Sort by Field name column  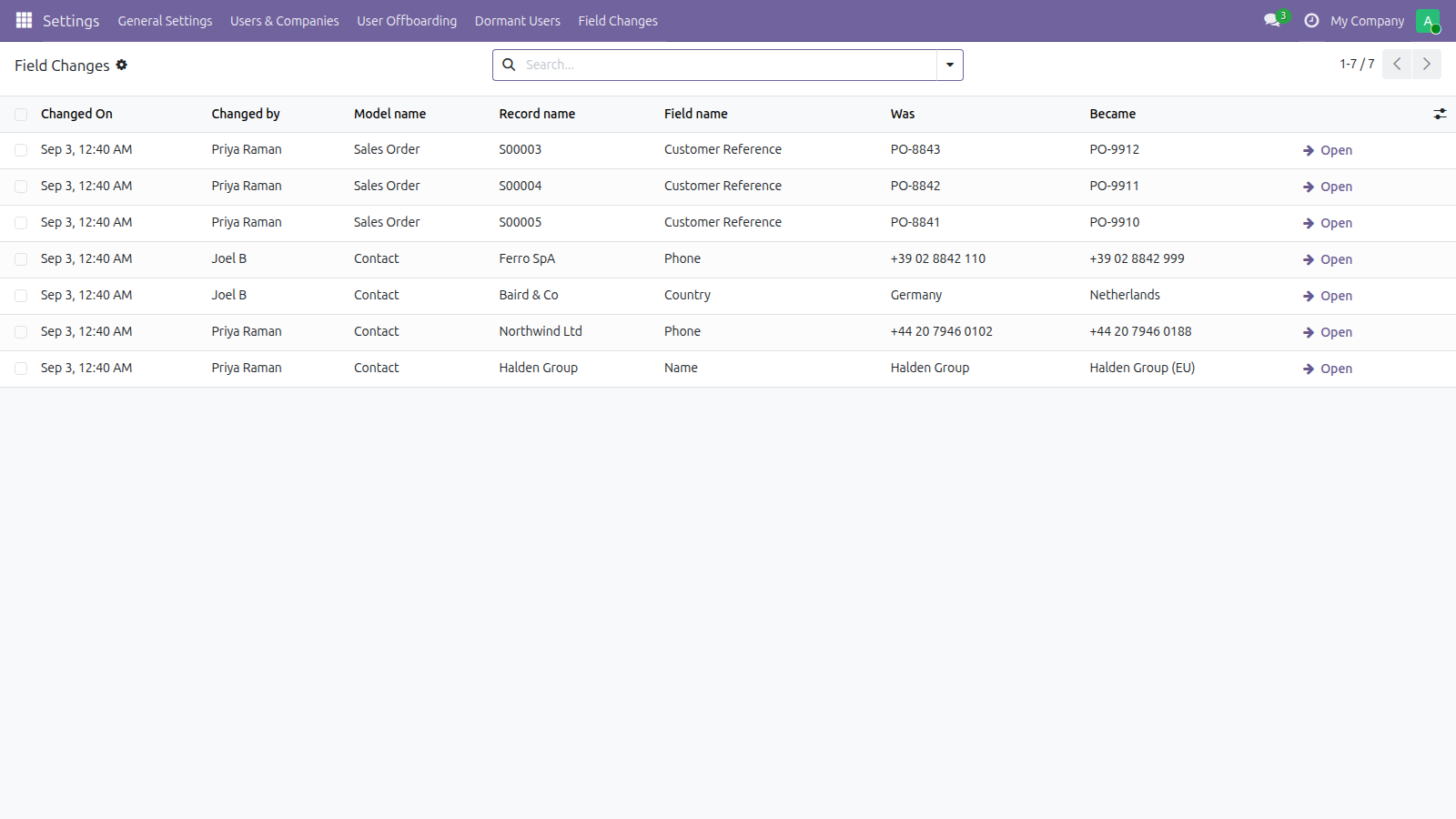(x=696, y=114)
